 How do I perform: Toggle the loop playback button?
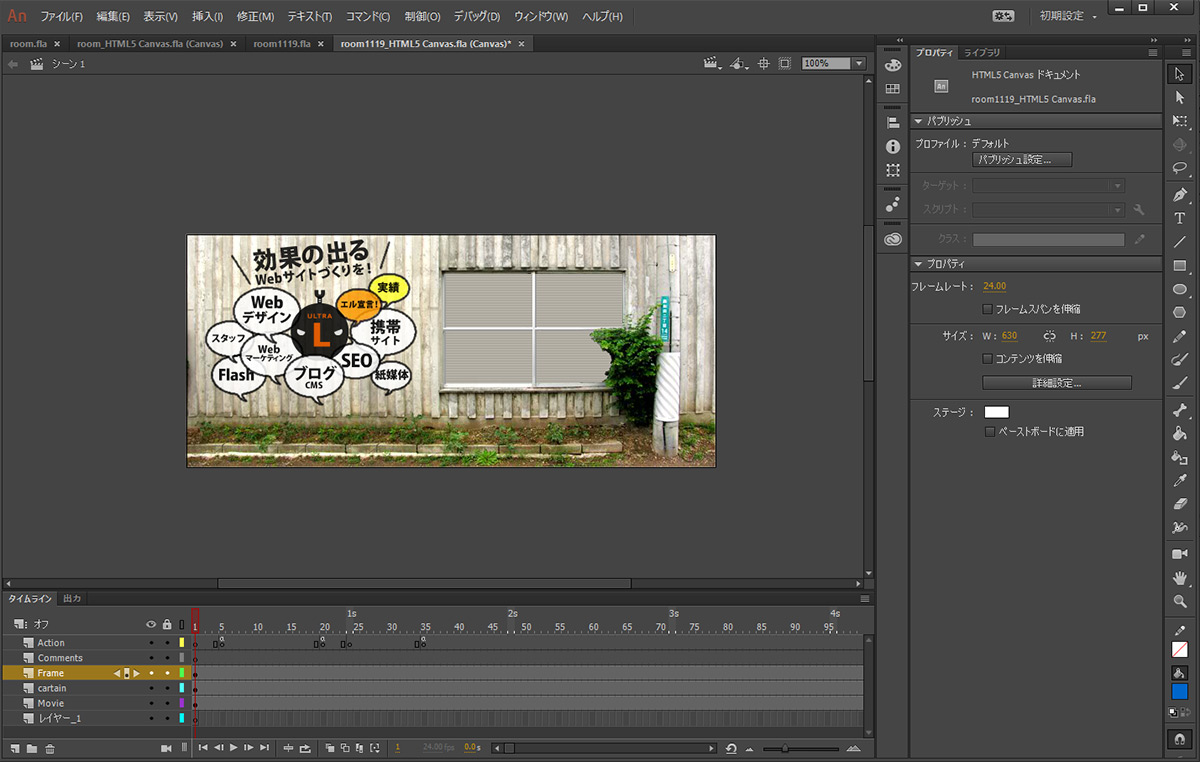pyautogui.click(x=305, y=748)
